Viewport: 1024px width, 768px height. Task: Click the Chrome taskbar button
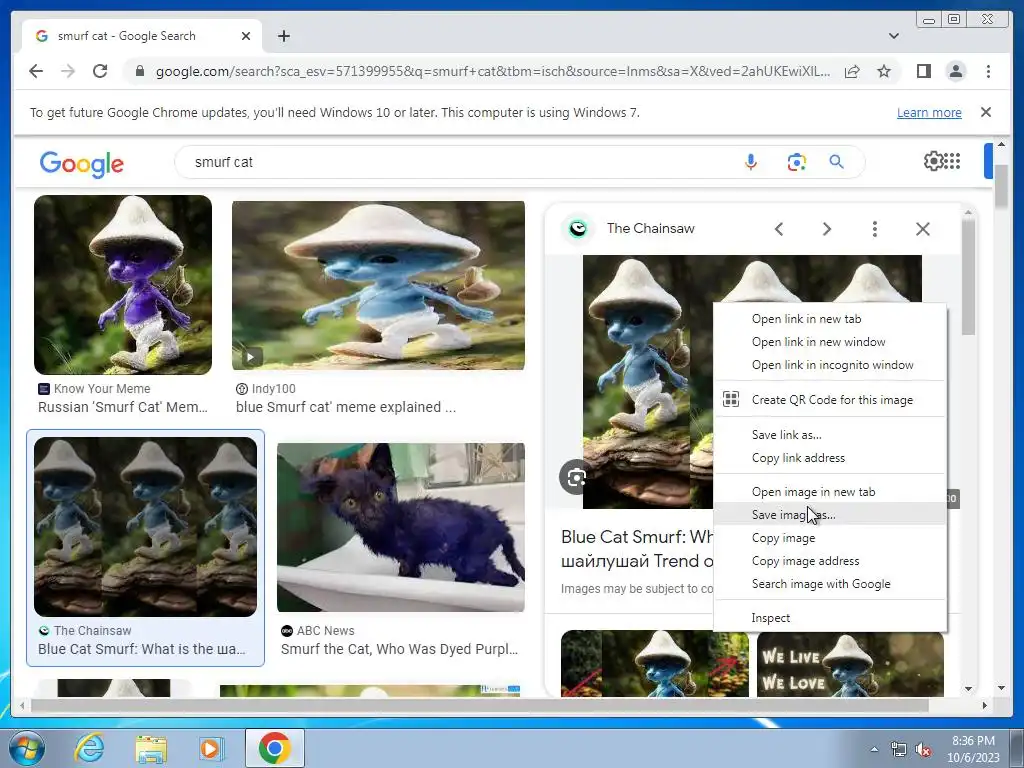click(x=275, y=748)
